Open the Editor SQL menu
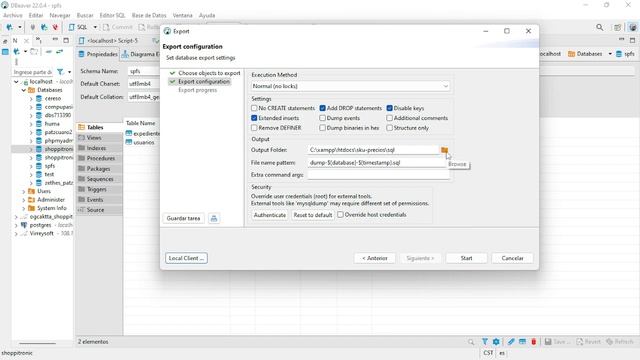 click(x=112, y=15)
